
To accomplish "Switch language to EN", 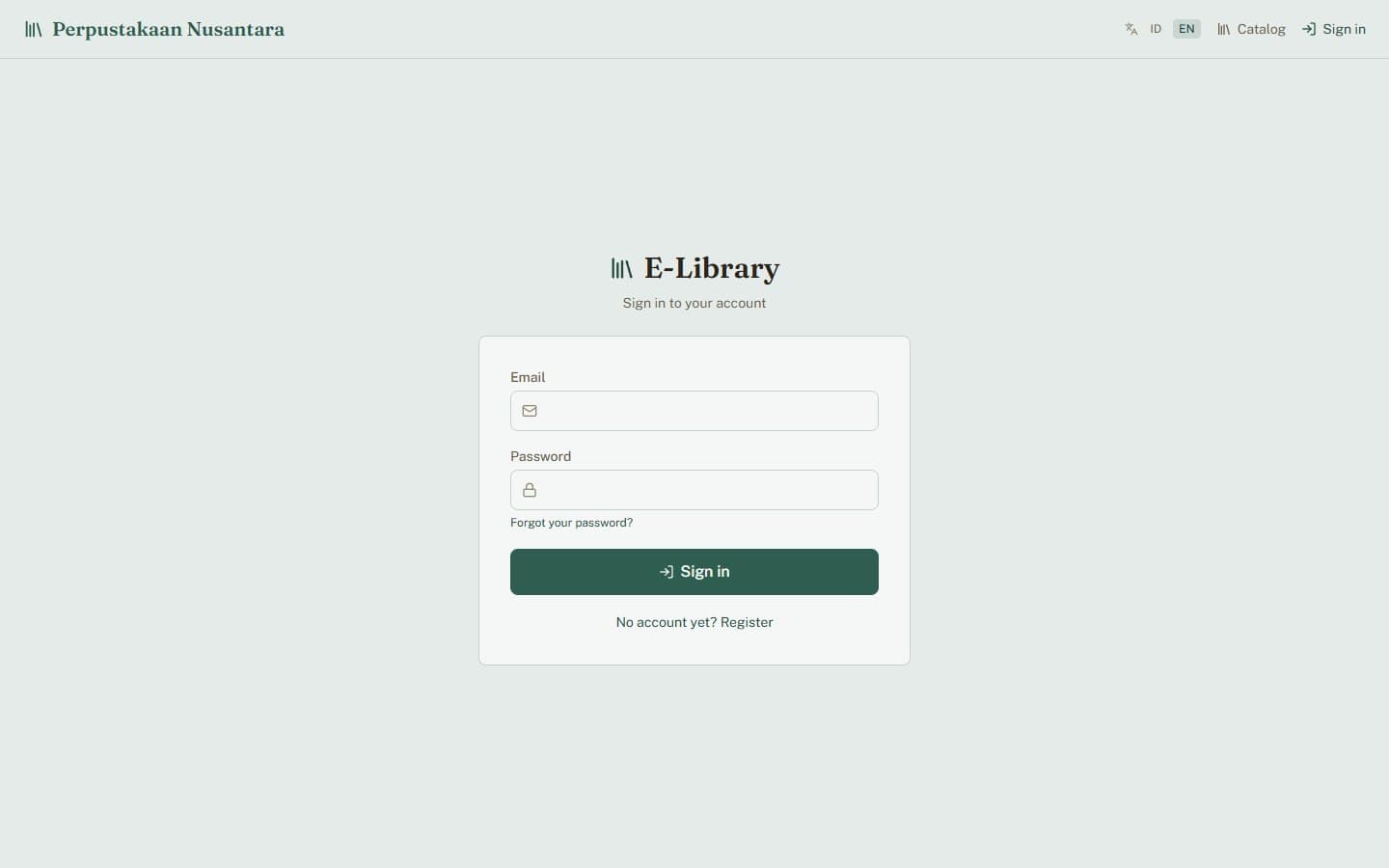I will coord(1186,29).
